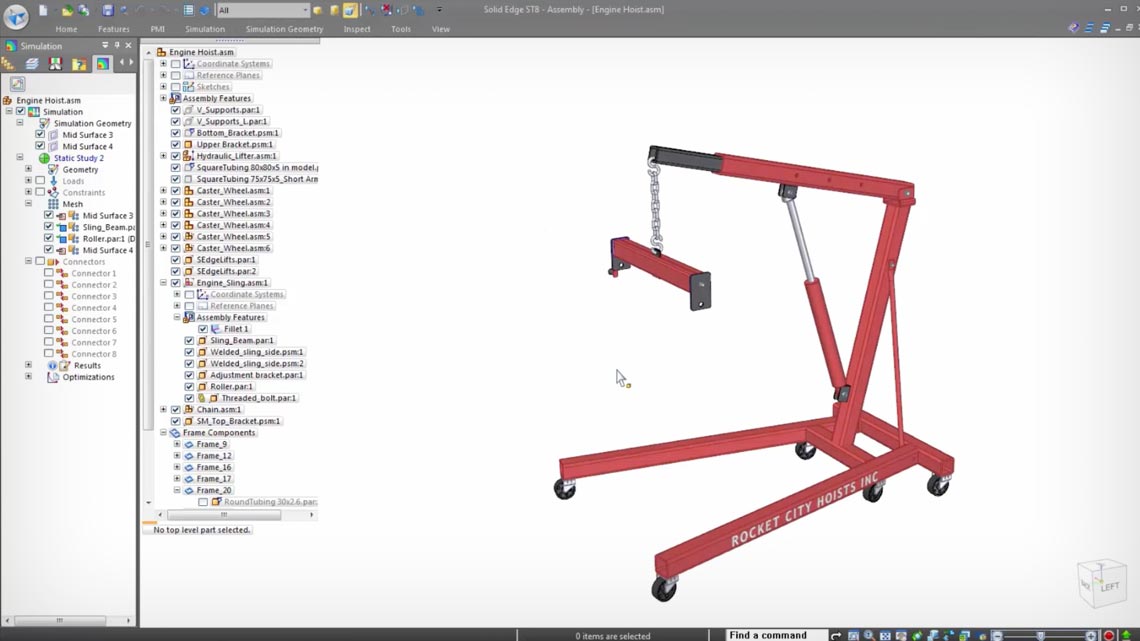
Task: Click the Mesh node icon in simulation tree
Action: click(53, 204)
